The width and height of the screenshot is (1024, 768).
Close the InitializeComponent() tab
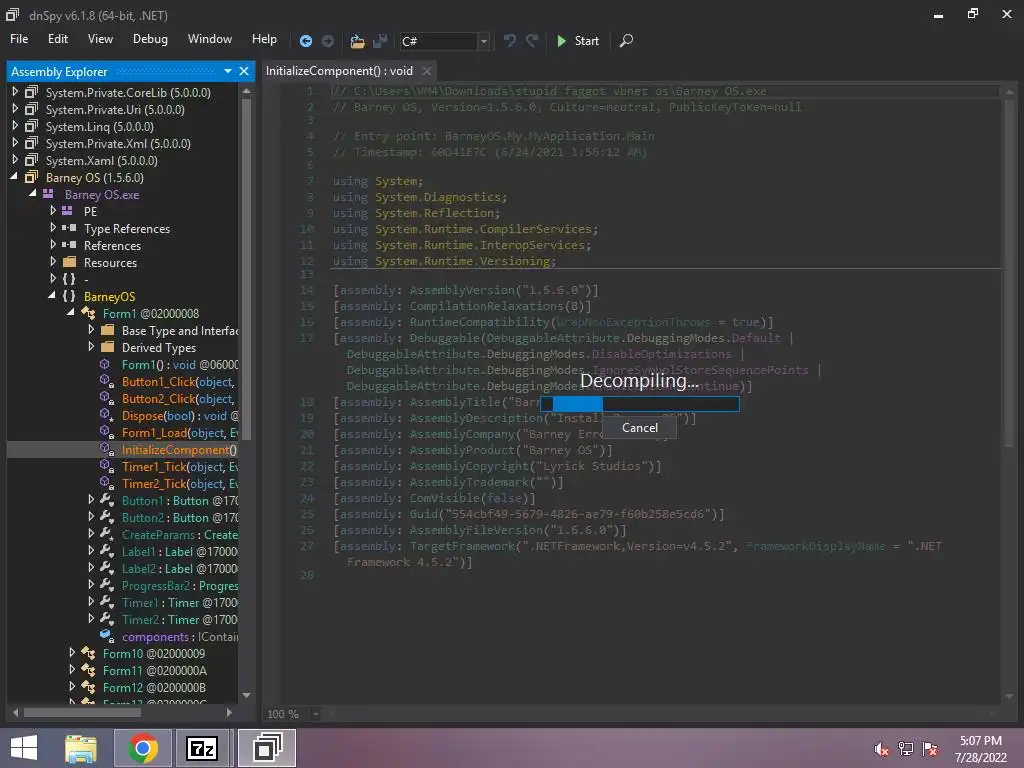426,71
